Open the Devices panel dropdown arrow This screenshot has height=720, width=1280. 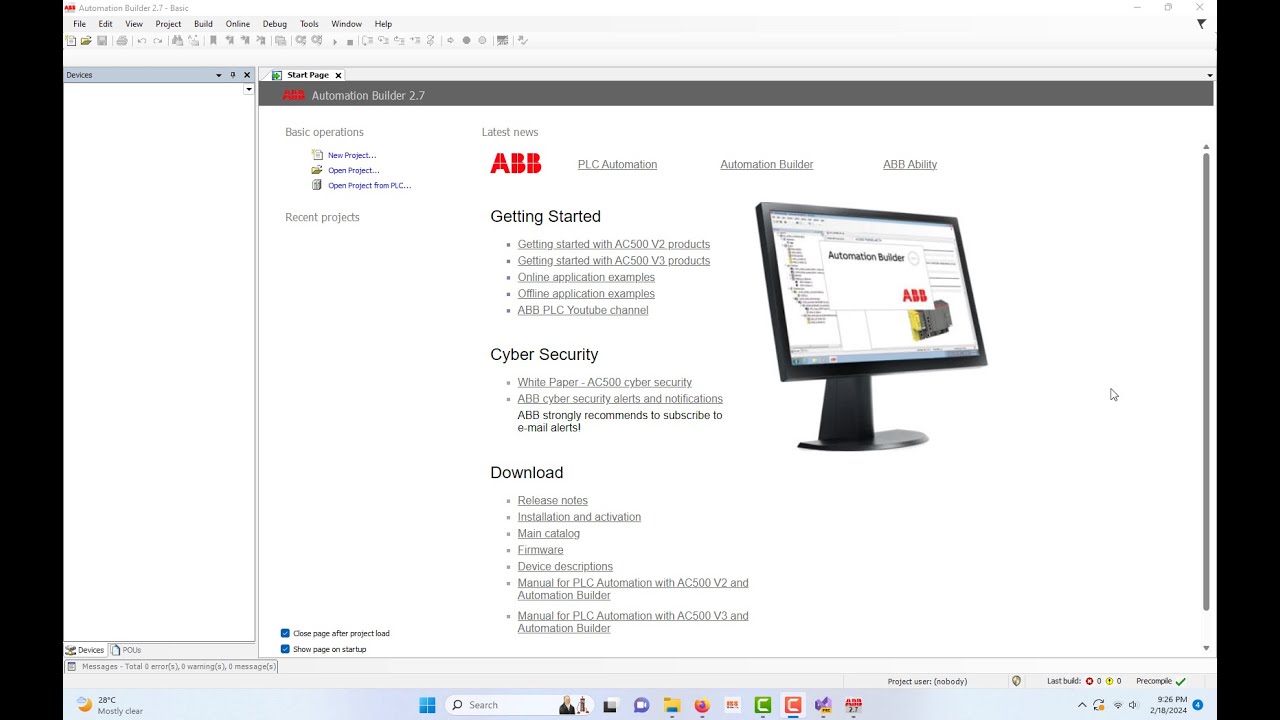[219, 75]
